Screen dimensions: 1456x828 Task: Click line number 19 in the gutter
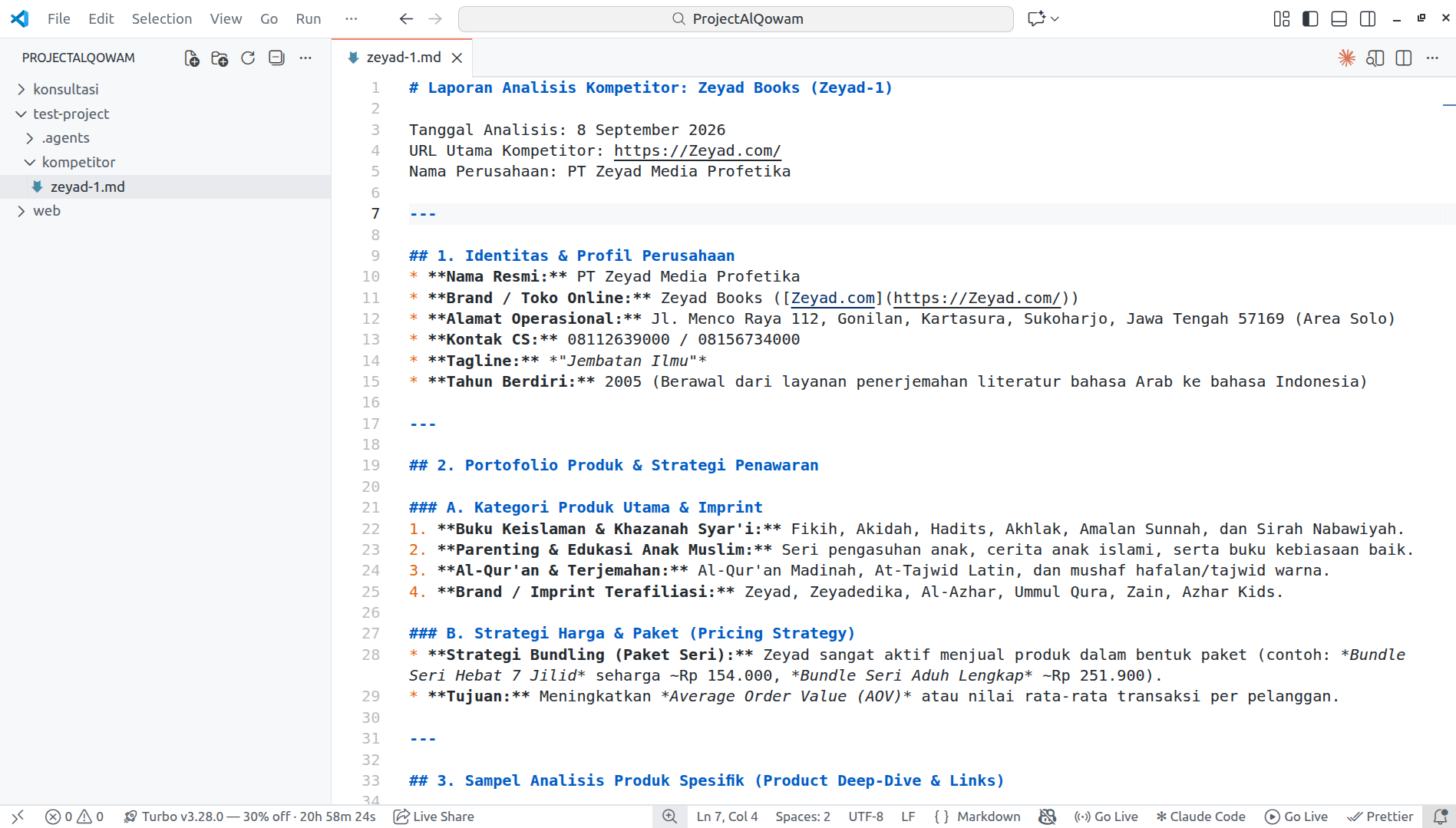[x=371, y=466]
